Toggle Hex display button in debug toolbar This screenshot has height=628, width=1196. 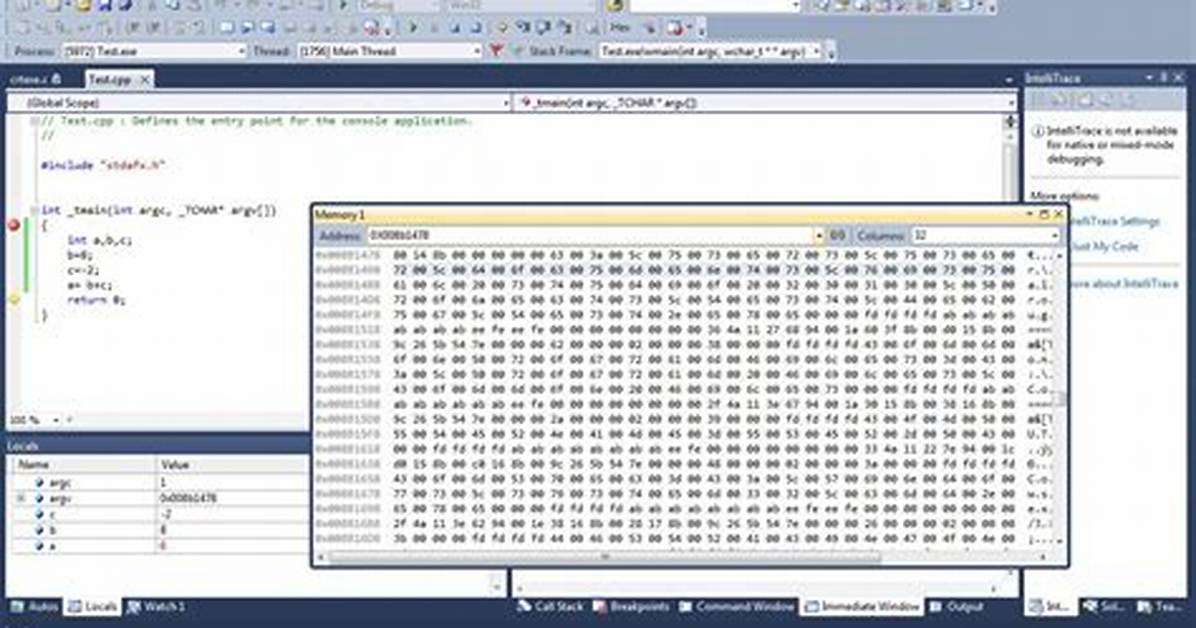pyautogui.click(x=620, y=27)
